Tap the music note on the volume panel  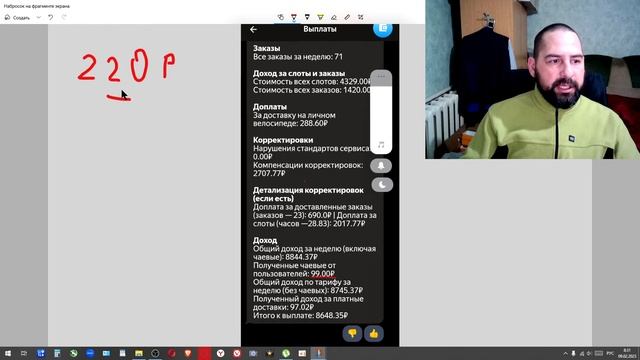click(381, 145)
